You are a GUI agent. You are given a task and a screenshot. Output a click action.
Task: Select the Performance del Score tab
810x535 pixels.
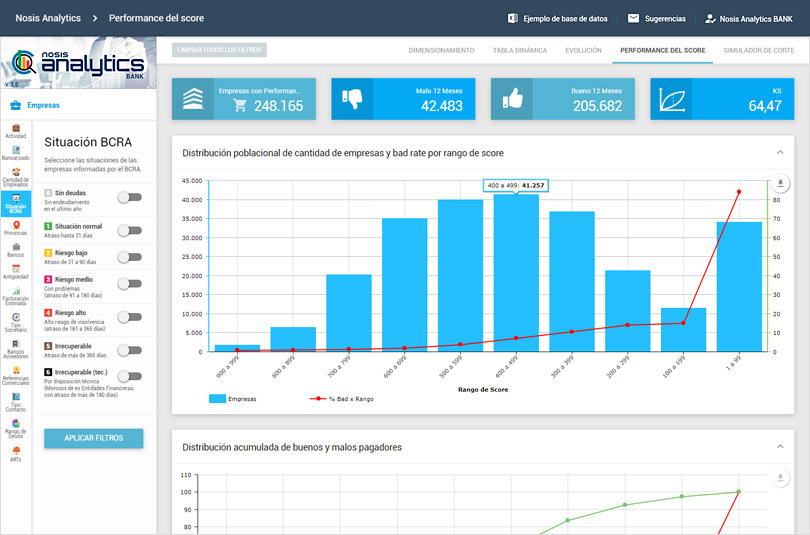click(x=662, y=50)
